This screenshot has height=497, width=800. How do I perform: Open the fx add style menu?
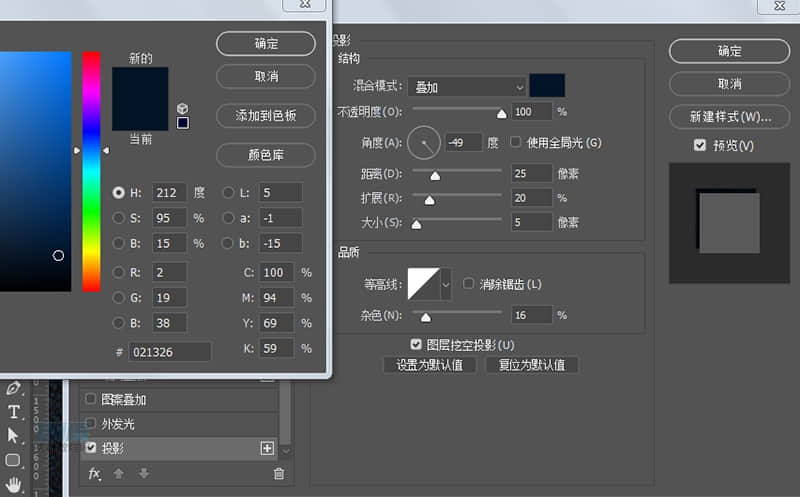coord(94,474)
